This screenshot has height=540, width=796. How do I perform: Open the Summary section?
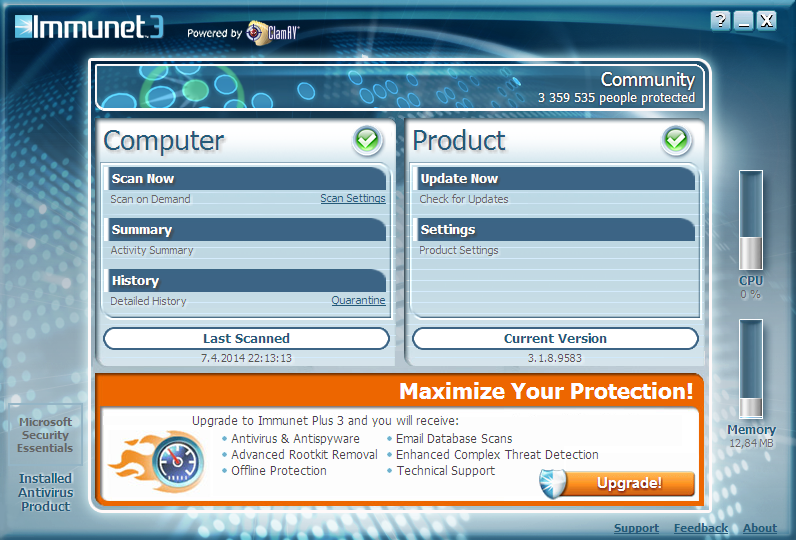247,229
